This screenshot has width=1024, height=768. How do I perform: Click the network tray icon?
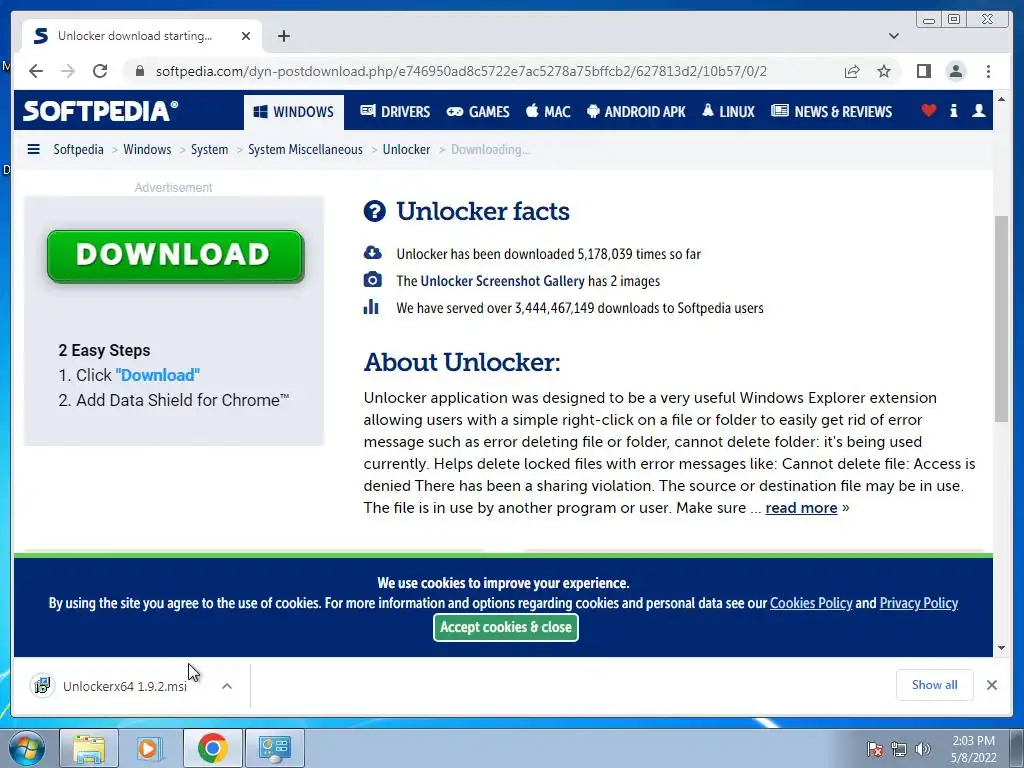tap(899, 749)
